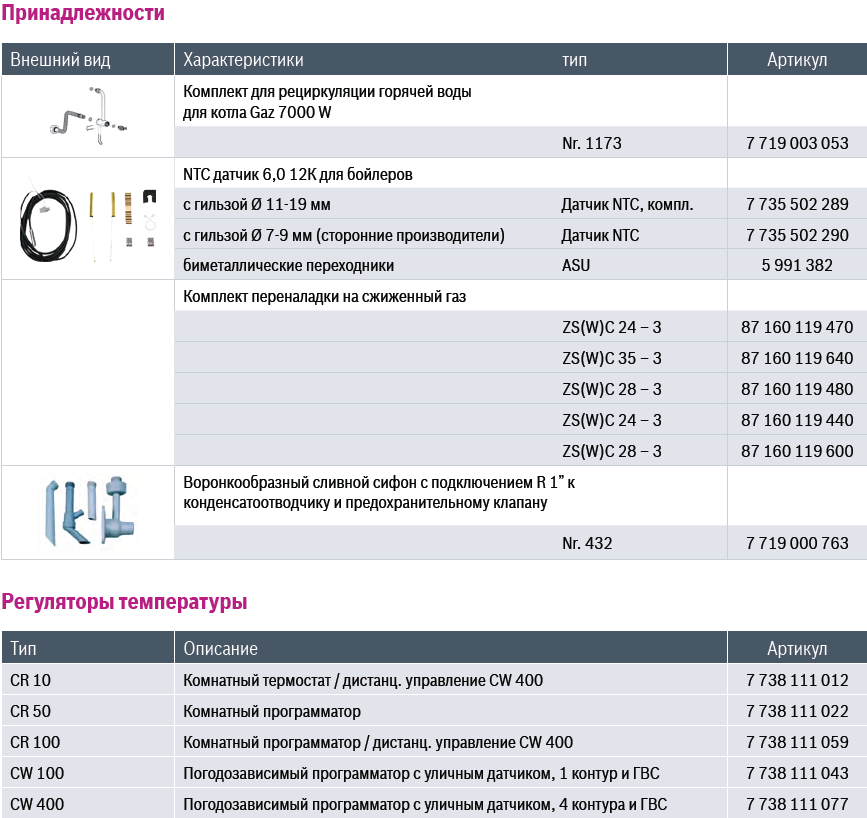The image size is (867, 818).
Task: Select description 'Комнатный программатор' of CR 50
Action: (x=272, y=712)
